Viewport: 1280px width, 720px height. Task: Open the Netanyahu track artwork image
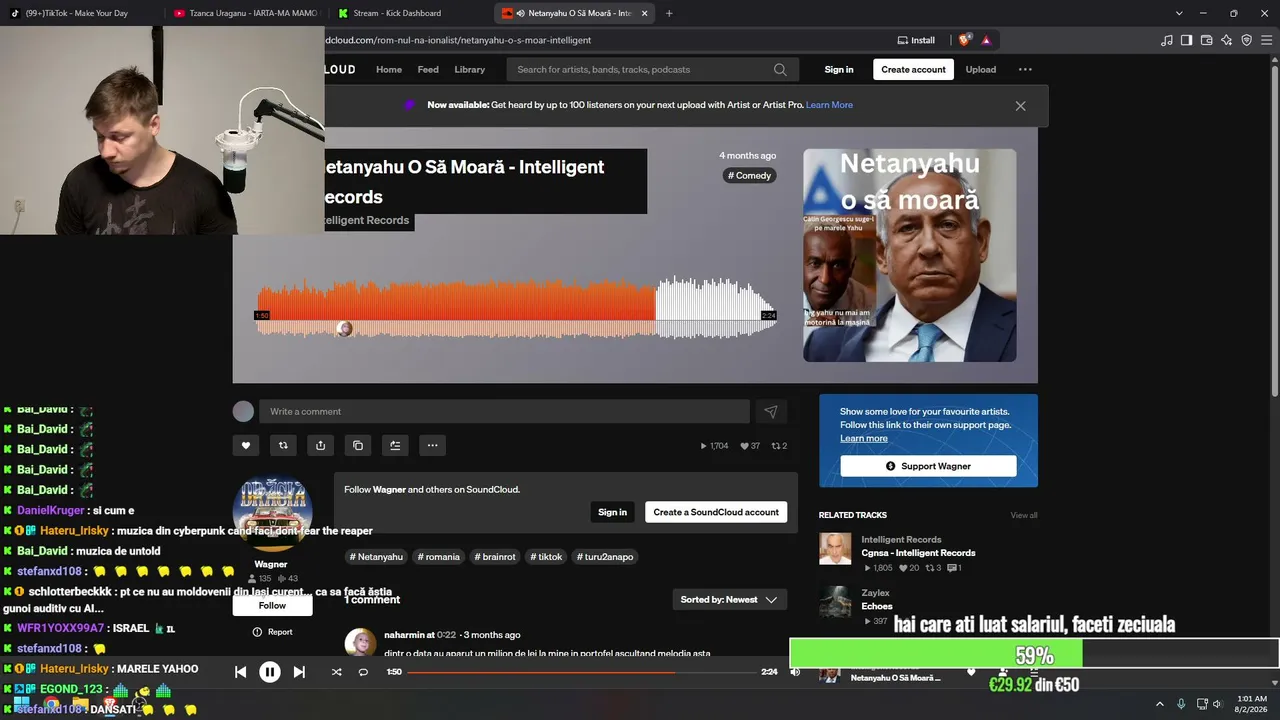click(x=910, y=255)
